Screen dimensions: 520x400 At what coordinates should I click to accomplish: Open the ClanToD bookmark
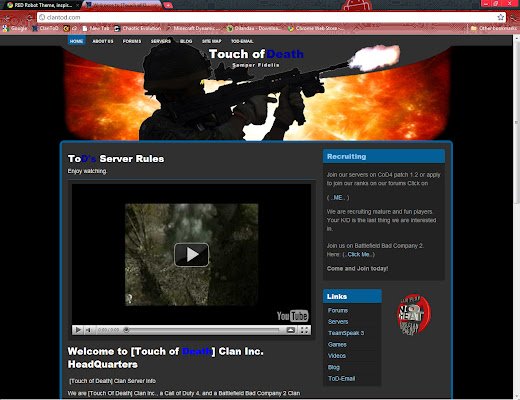pos(45,28)
